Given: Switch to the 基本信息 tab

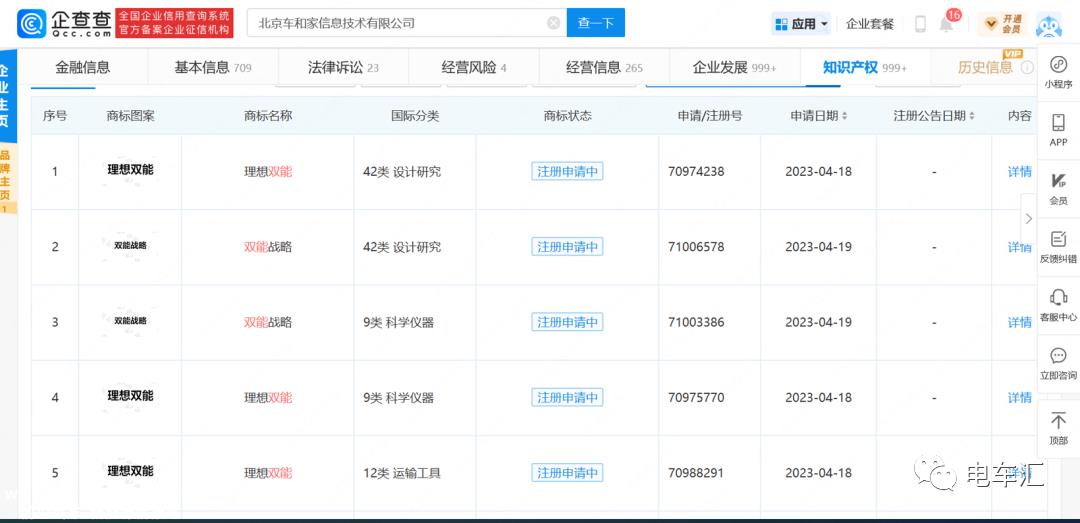Looking at the screenshot, I should tap(213, 67).
